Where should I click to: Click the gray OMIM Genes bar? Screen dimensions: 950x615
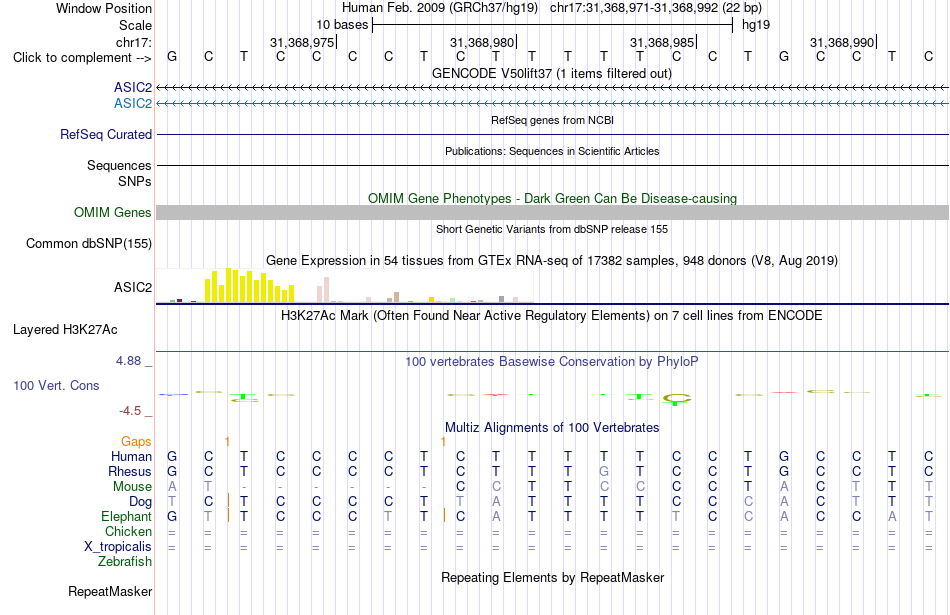click(x=553, y=212)
